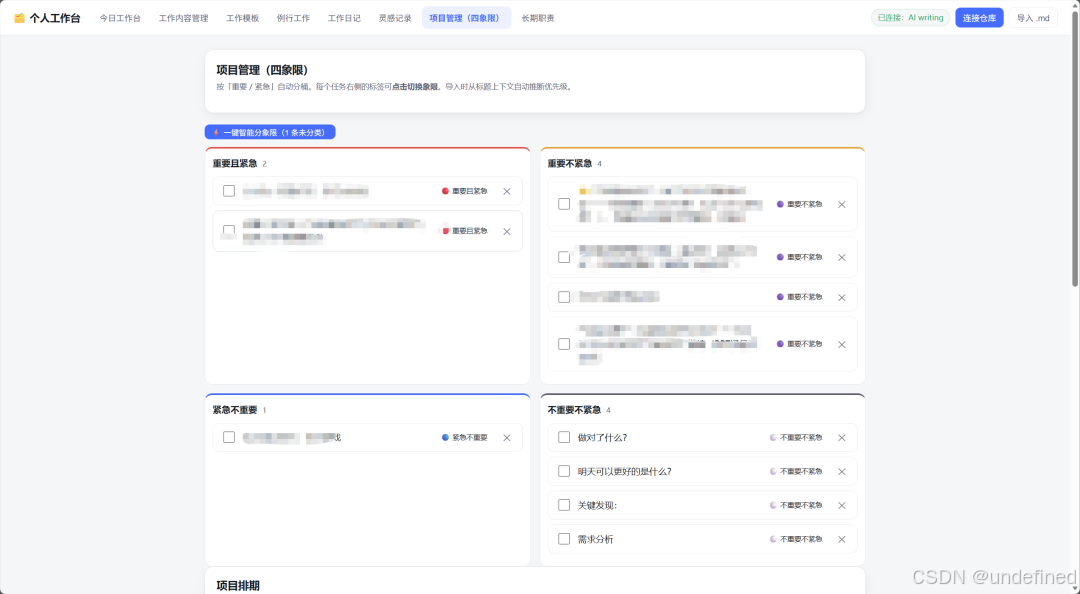Change tag of single-line 重要不紧急 task
1080x594 pixels.
click(x=800, y=297)
